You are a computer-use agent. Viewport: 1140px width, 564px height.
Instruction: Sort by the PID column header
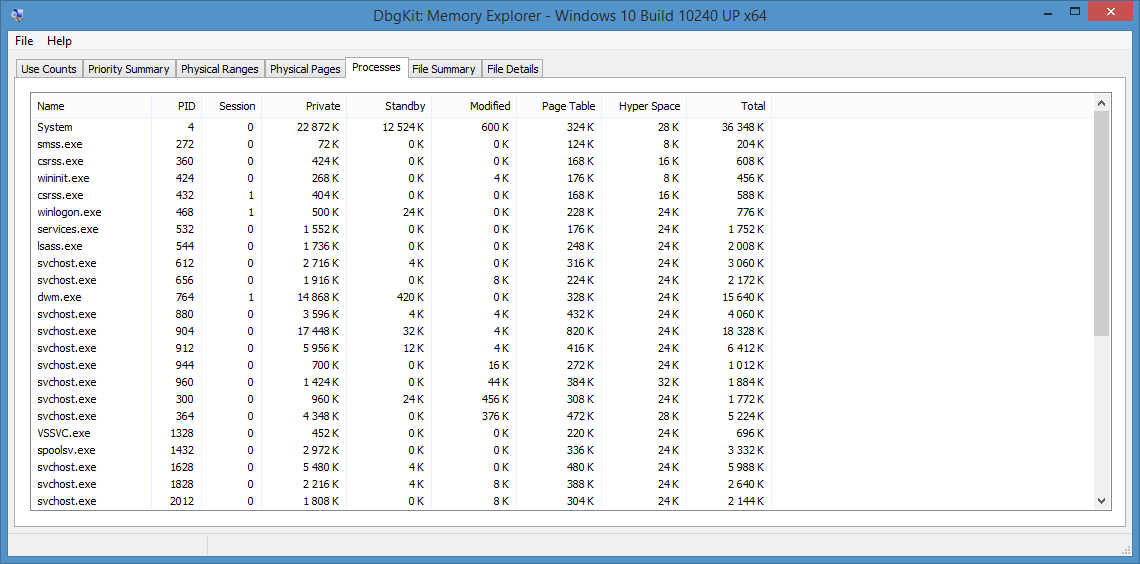click(x=177, y=106)
